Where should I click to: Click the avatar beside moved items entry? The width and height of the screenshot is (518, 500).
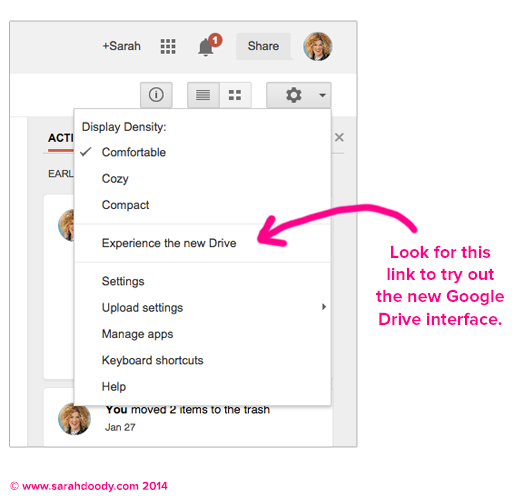tap(74, 419)
